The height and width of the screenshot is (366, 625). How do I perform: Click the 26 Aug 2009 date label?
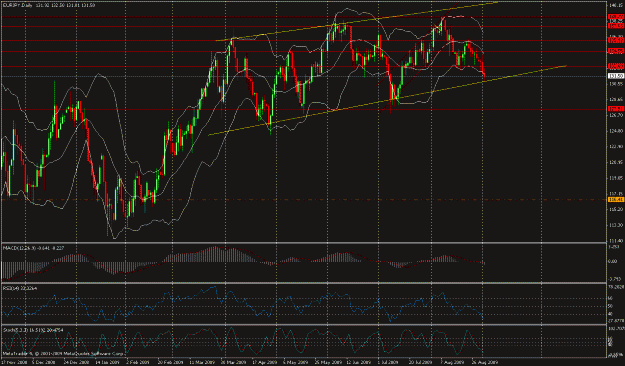click(485, 362)
